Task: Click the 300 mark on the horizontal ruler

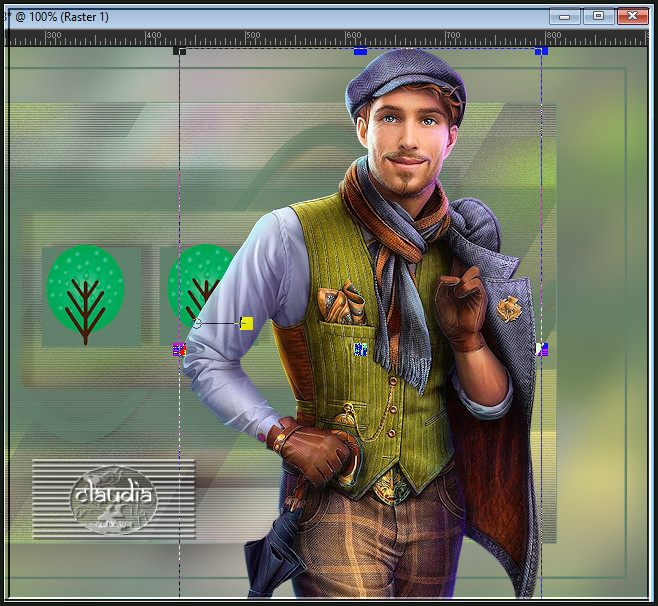Action: pyautogui.click(x=53, y=35)
